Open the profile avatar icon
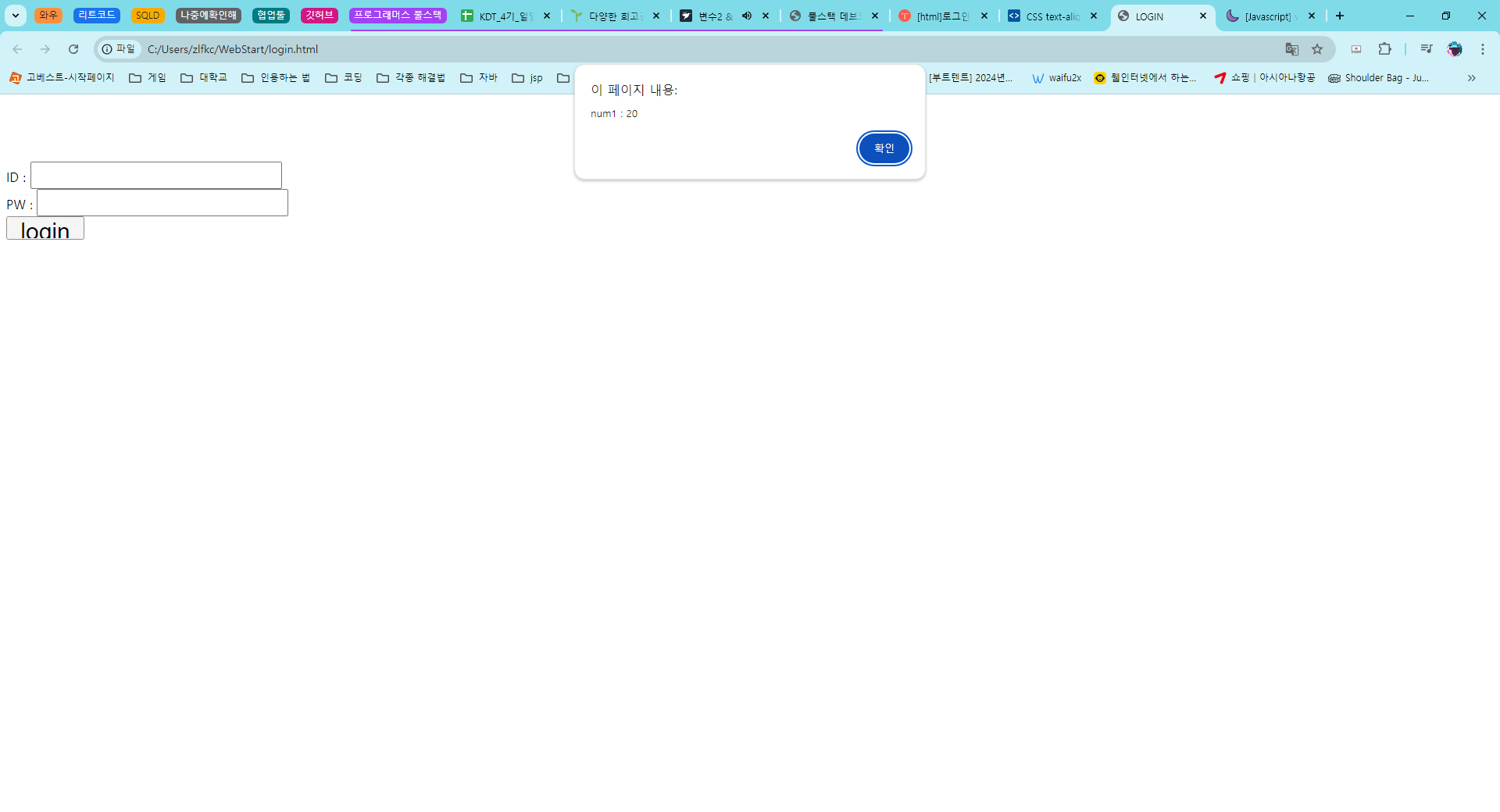 (1455, 49)
